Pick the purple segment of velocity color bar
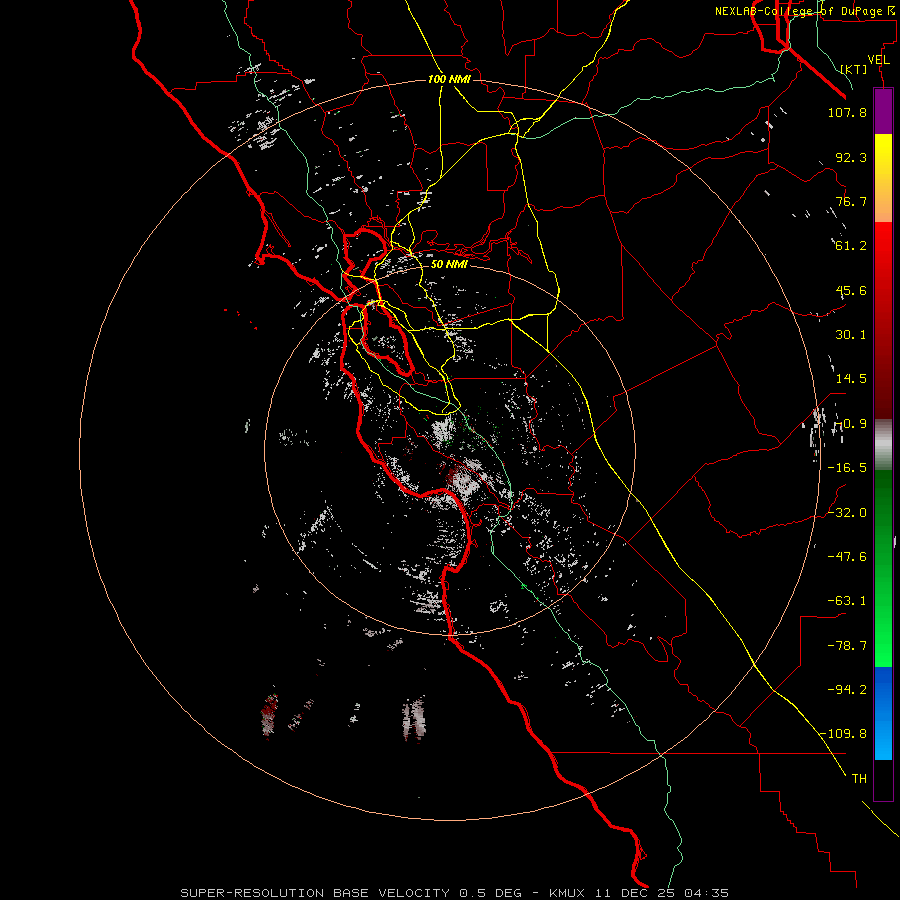The height and width of the screenshot is (900, 900). coord(883,112)
